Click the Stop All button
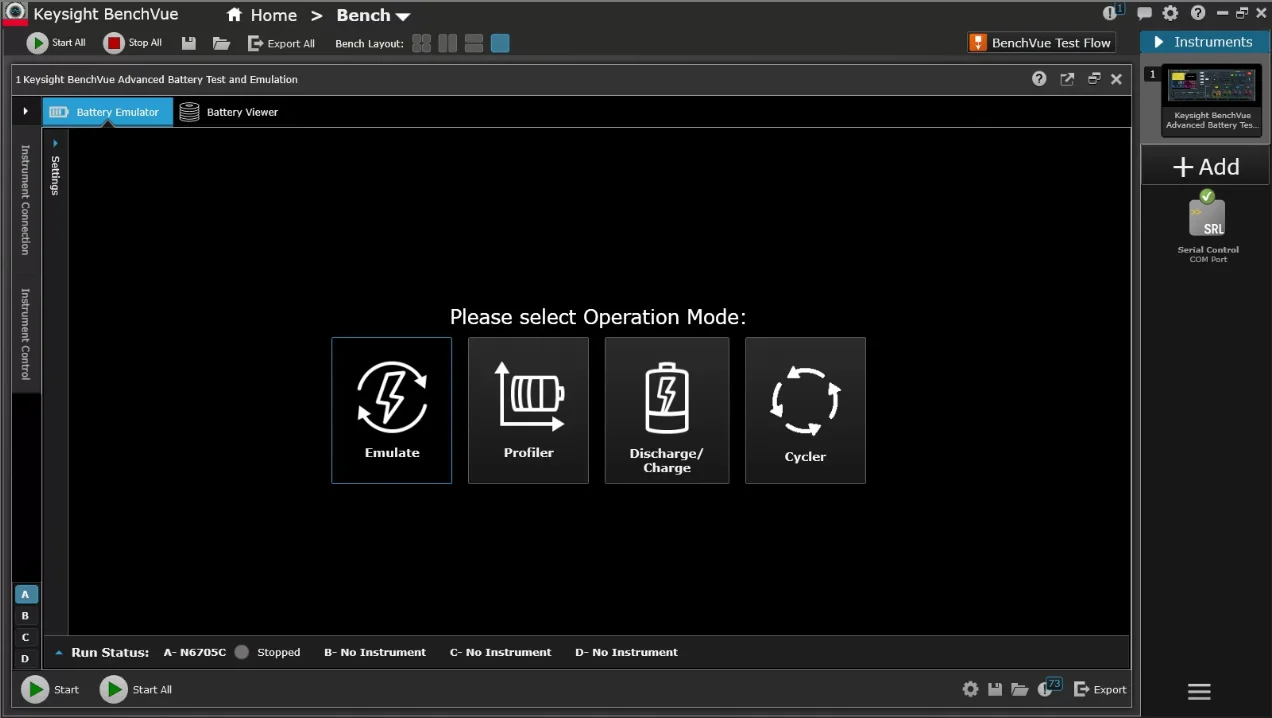 click(x=133, y=43)
